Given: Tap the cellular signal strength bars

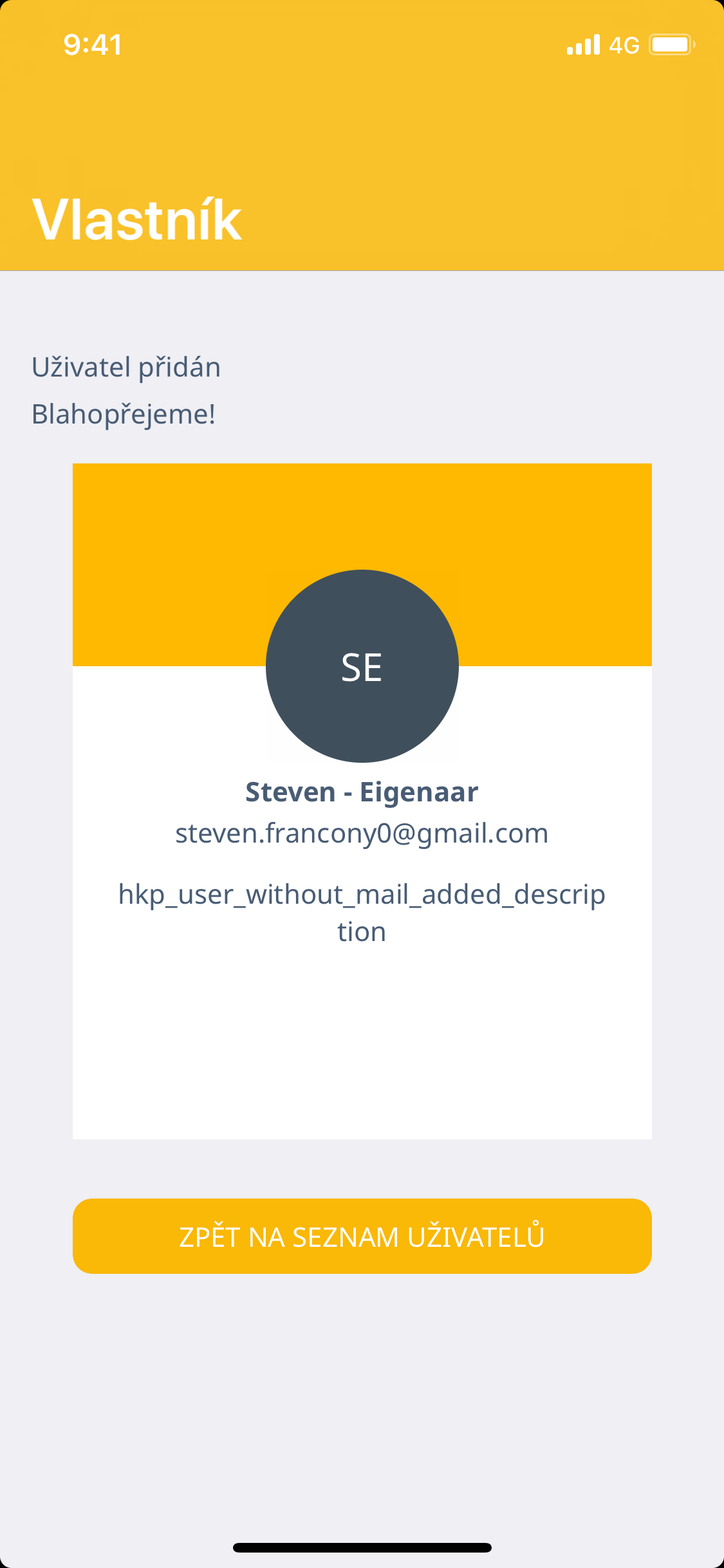Looking at the screenshot, I should point(583,45).
